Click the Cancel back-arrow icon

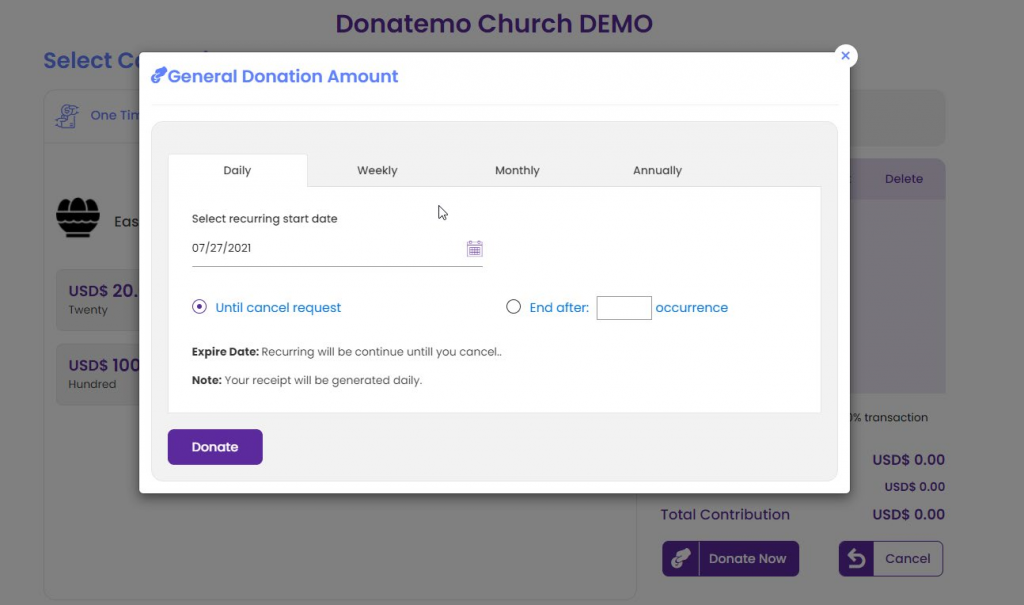point(856,559)
